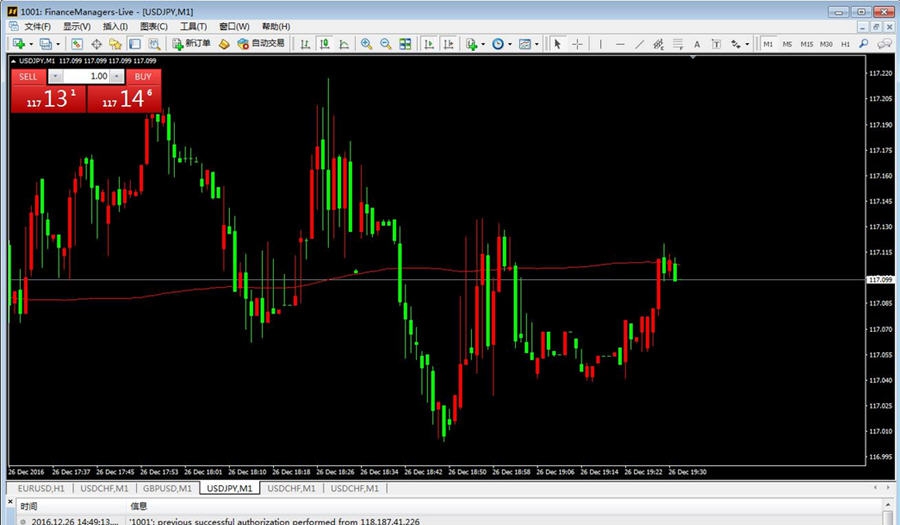
Task: Zoom out on the chart
Action: (385, 44)
